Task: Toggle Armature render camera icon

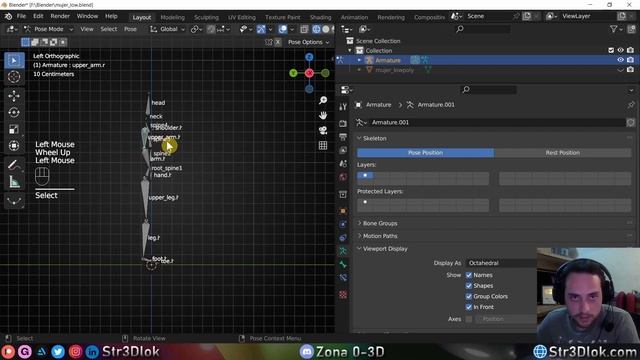Action: 630,60
